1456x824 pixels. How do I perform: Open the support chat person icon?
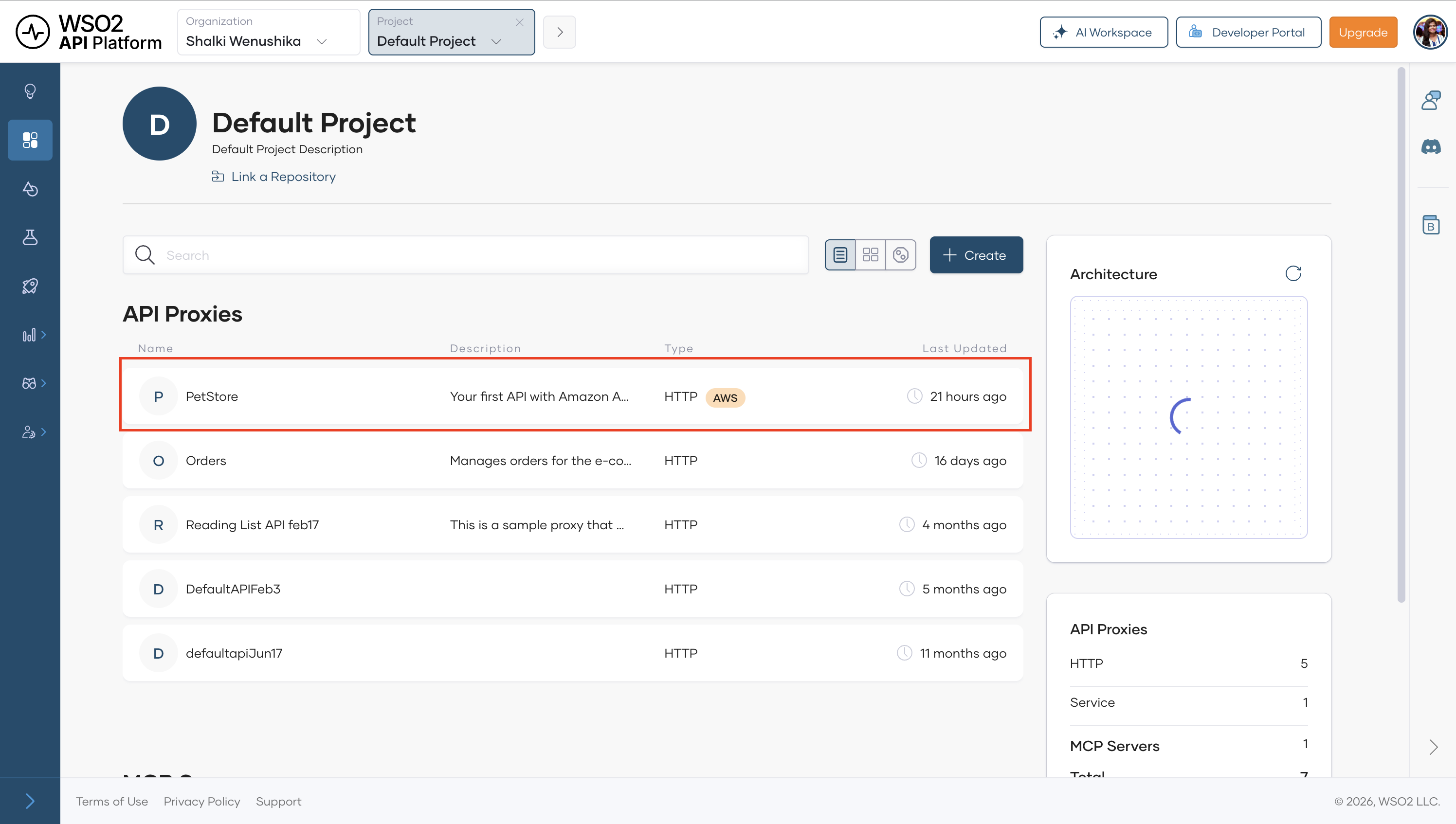(x=1431, y=100)
